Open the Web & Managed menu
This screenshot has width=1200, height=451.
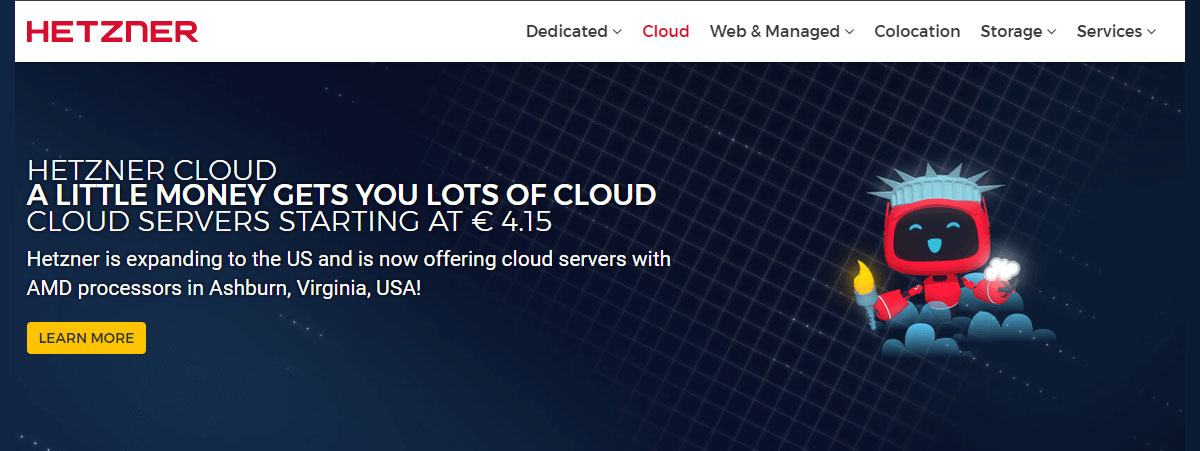coord(782,31)
